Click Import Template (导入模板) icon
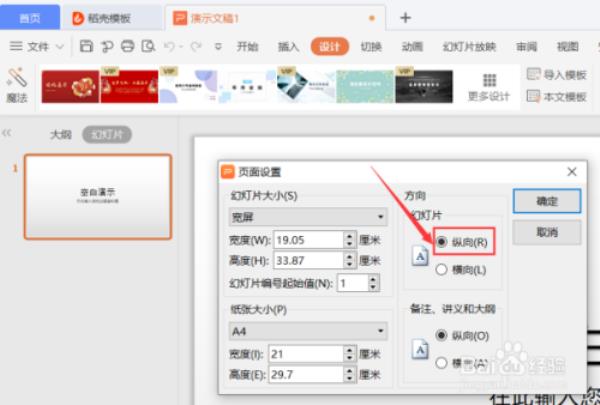This screenshot has height=405, width=600. point(533,75)
